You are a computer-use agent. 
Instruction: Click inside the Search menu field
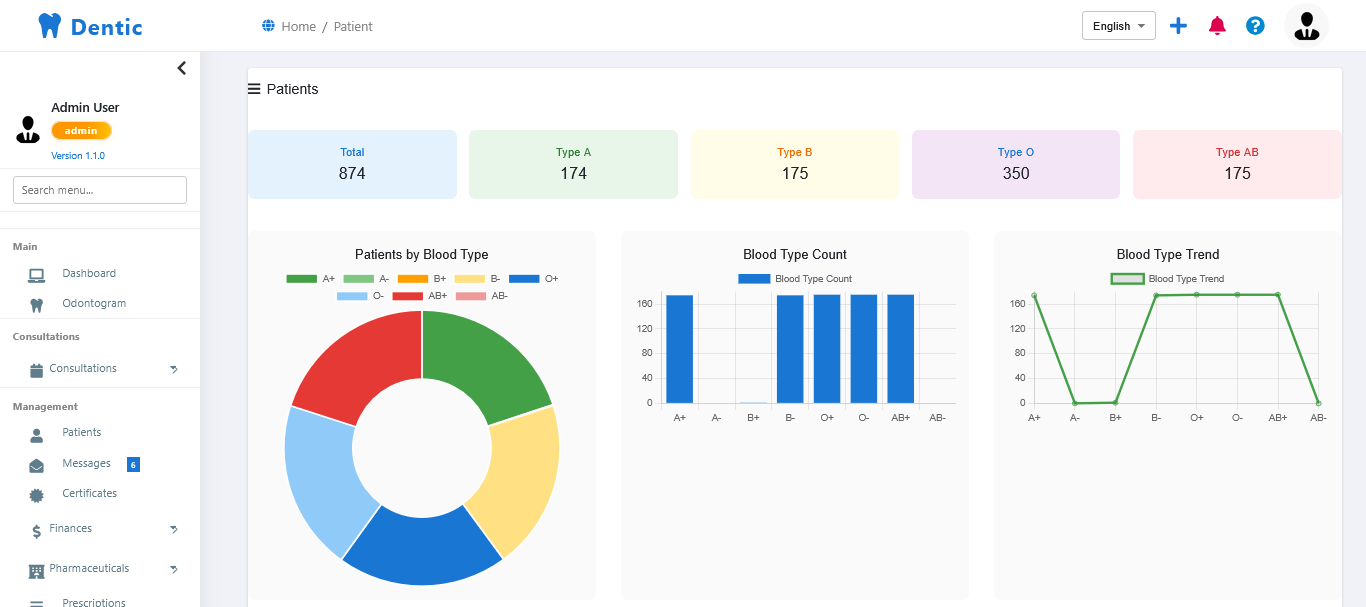click(99, 189)
